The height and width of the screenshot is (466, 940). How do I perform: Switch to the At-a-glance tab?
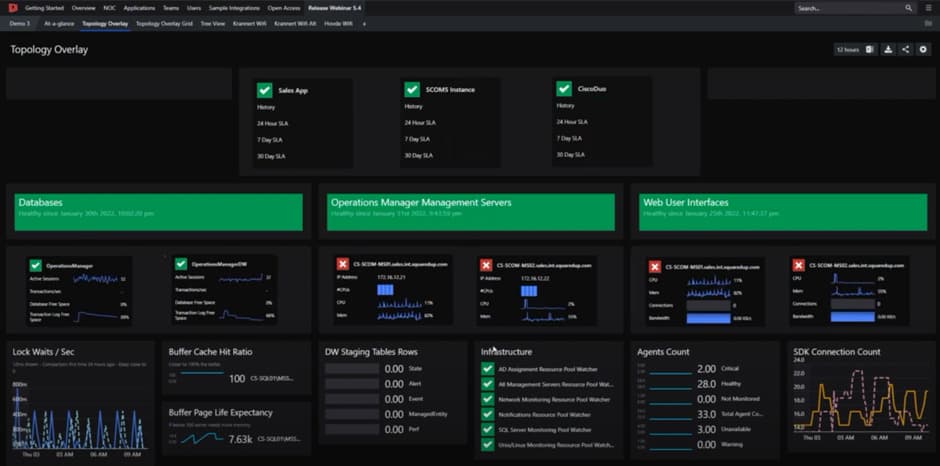[59, 24]
